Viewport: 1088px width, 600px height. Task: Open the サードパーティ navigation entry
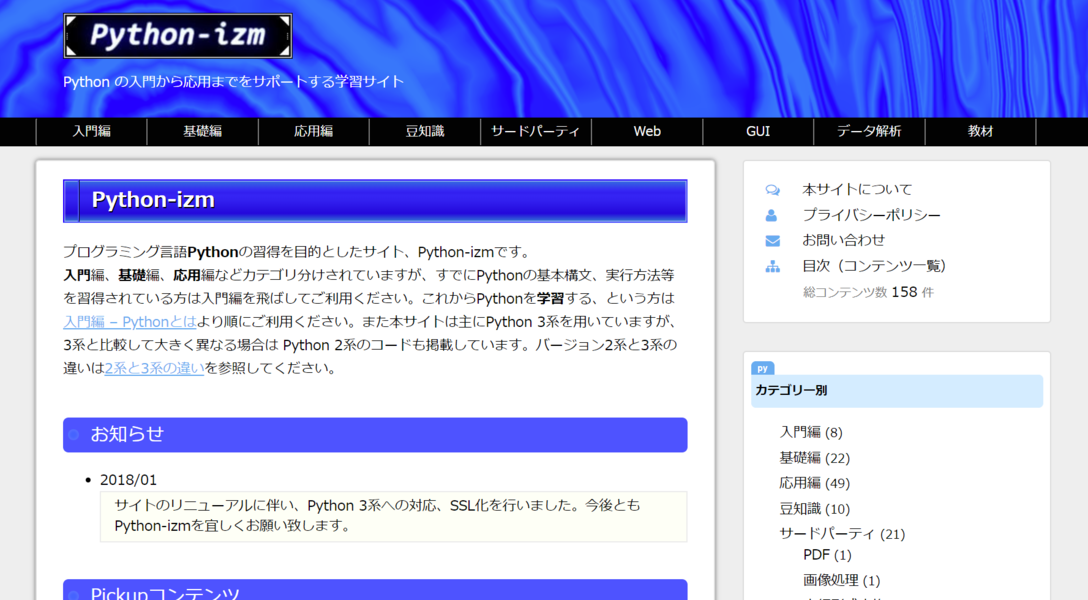click(x=536, y=131)
